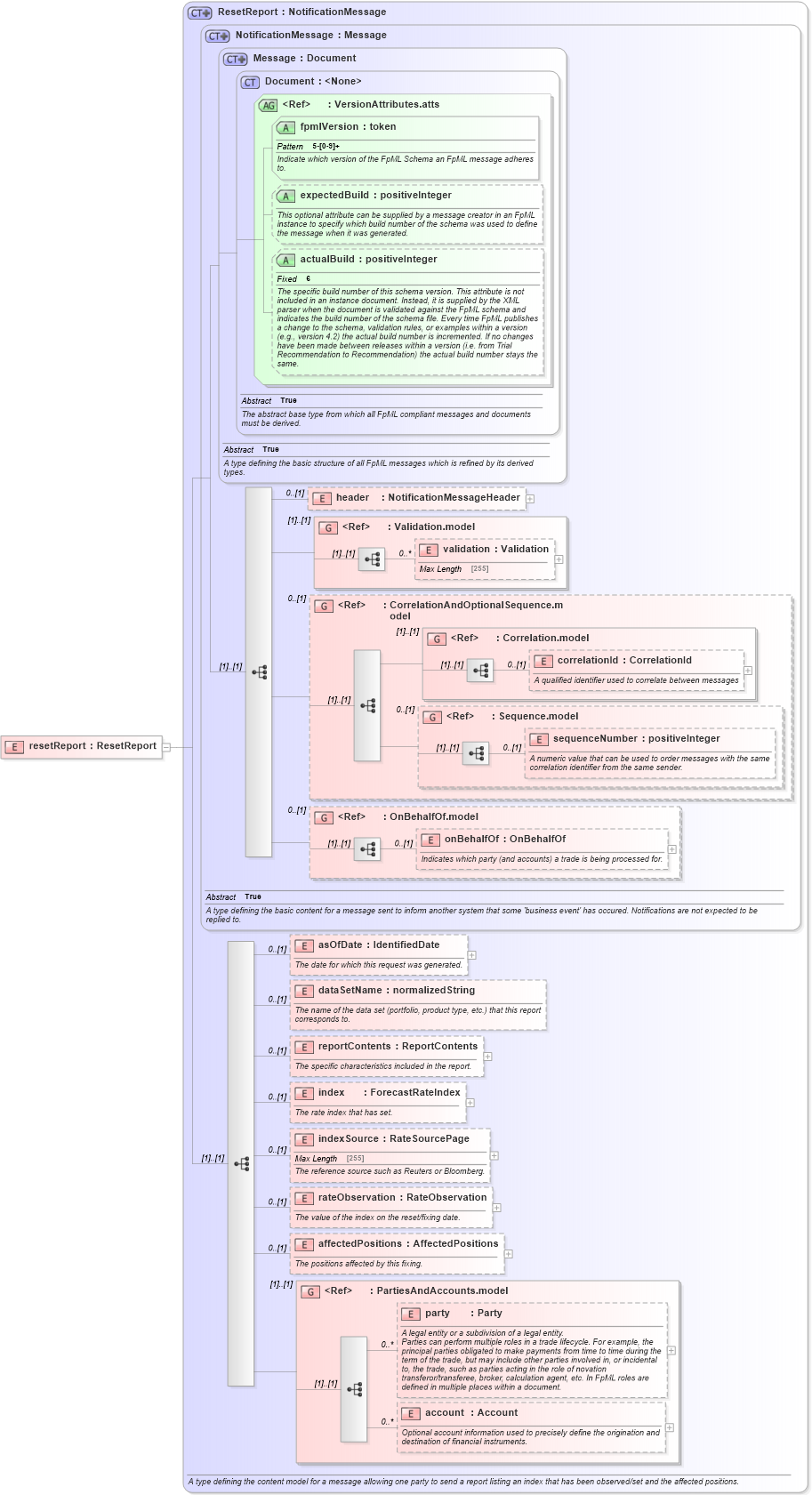812x1495 pixels.
Task: Click the group icon for OnBehalfOf.model
Action: coord(324,817)
